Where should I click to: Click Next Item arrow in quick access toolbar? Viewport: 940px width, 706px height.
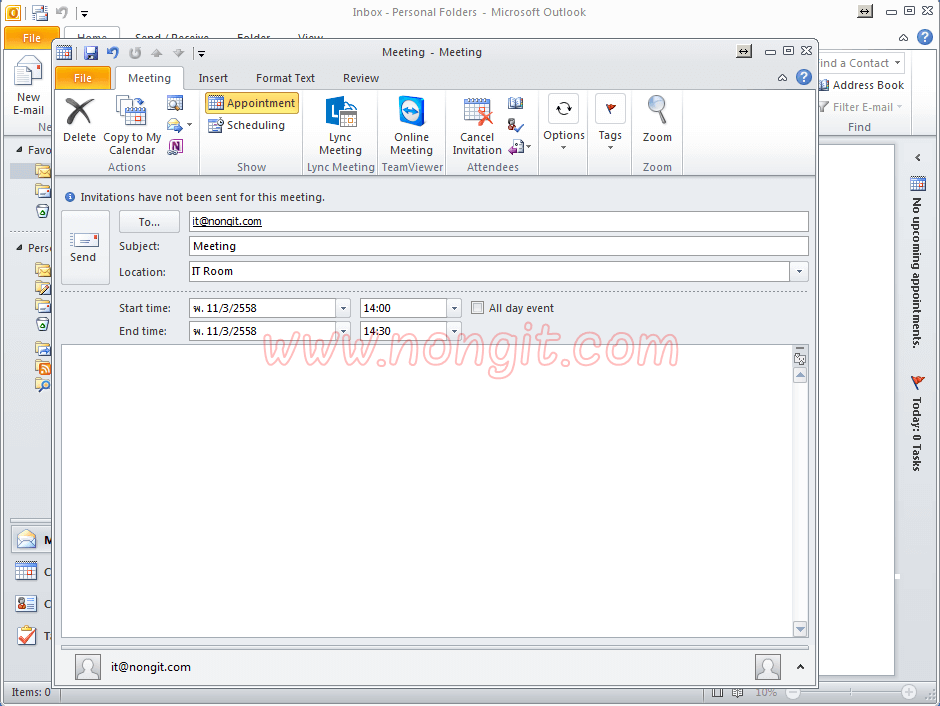(179, 53)
